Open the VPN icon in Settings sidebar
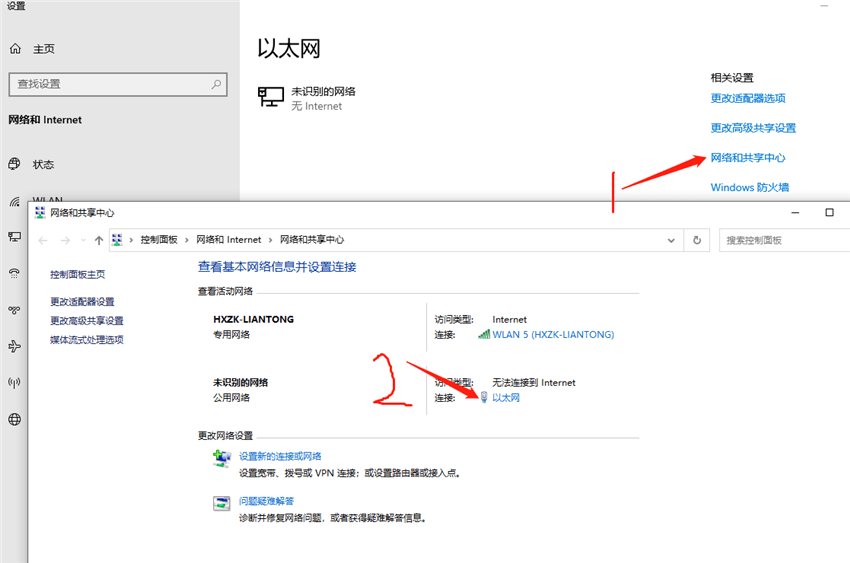This screenshot has width=850, height=563. click(15, 310)
